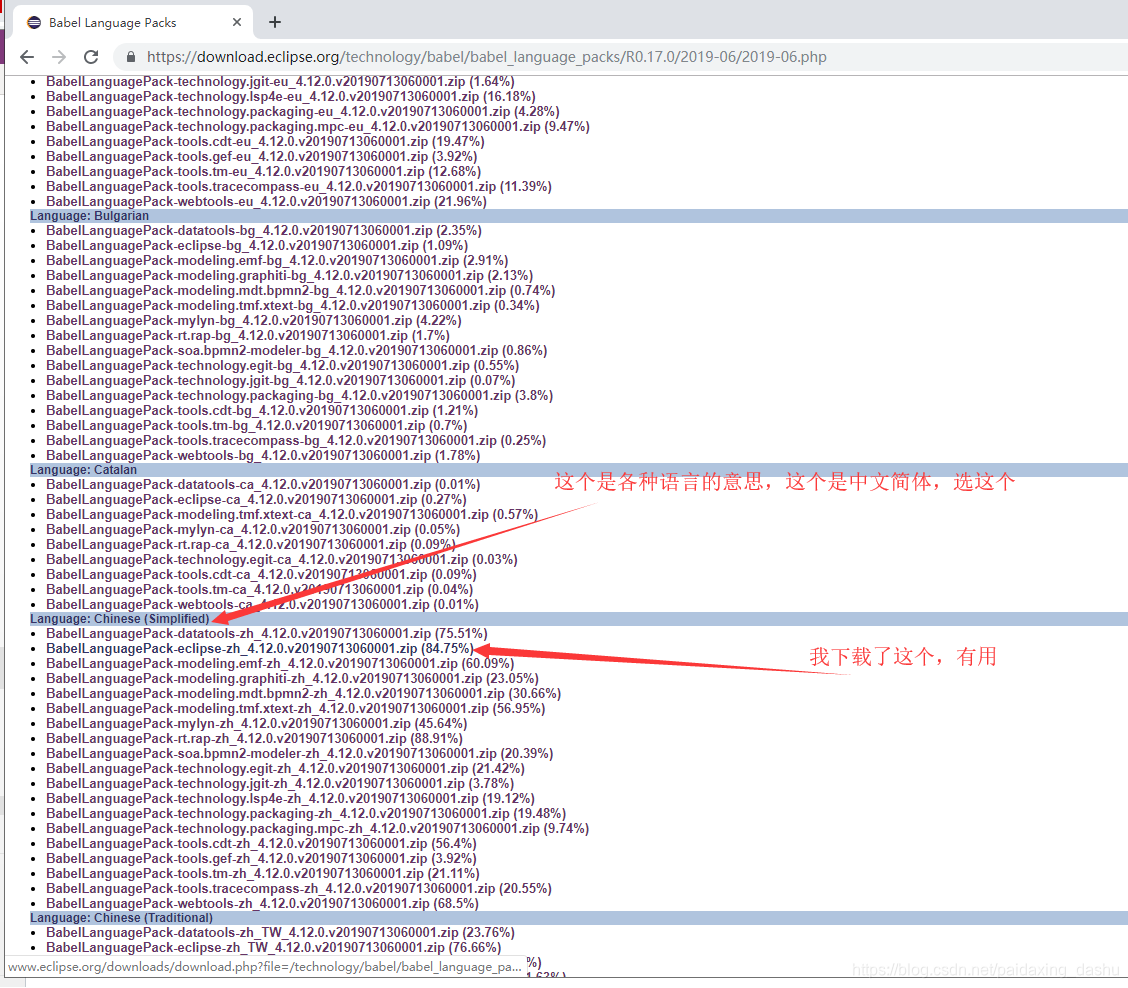Viewport: 1128px width, 988px height.
Task: Click the Language: Chinese (Simplified) heading
Action: click(x=119, y=619)
